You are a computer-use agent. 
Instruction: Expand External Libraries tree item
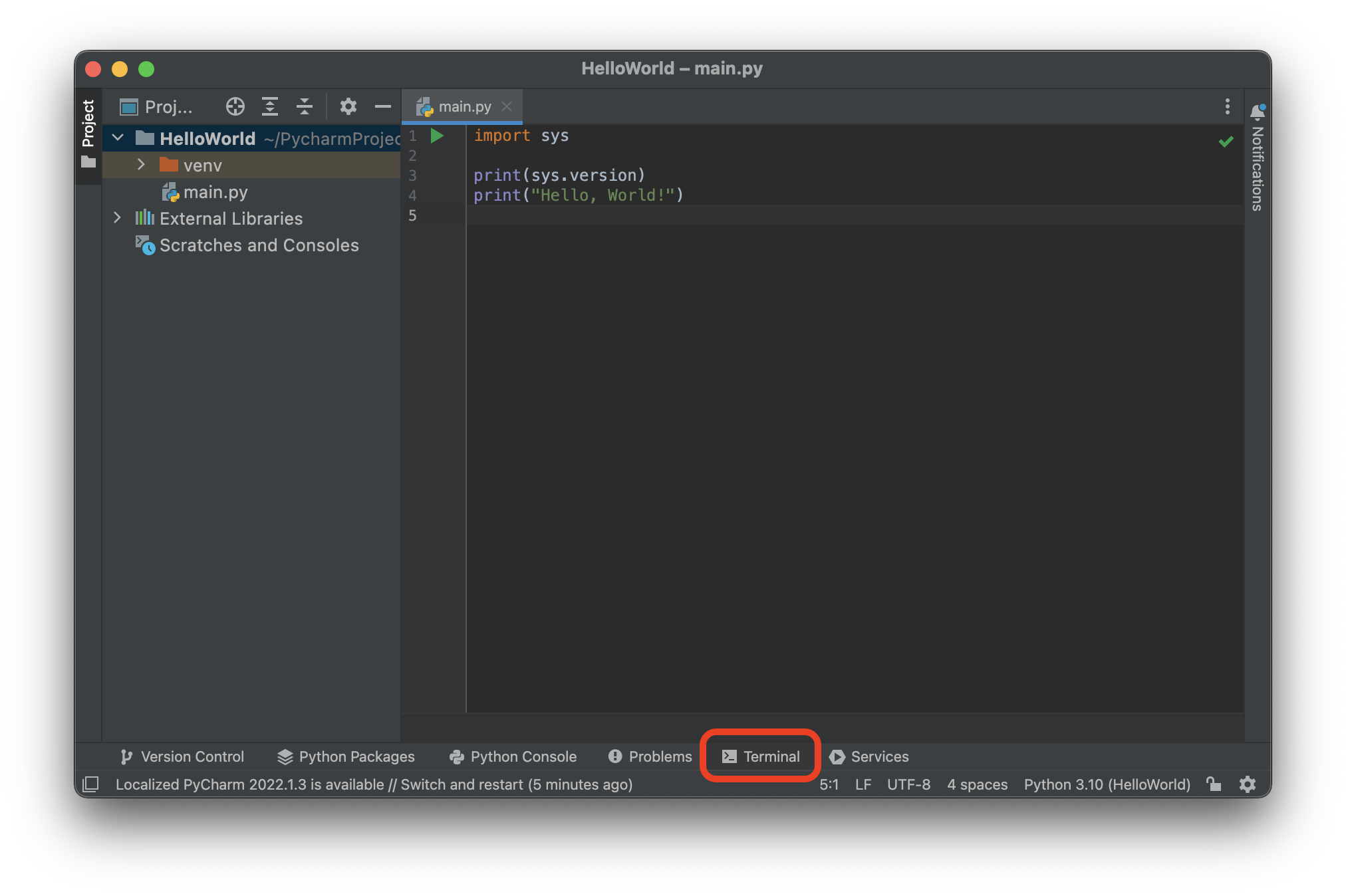(118, 218)
